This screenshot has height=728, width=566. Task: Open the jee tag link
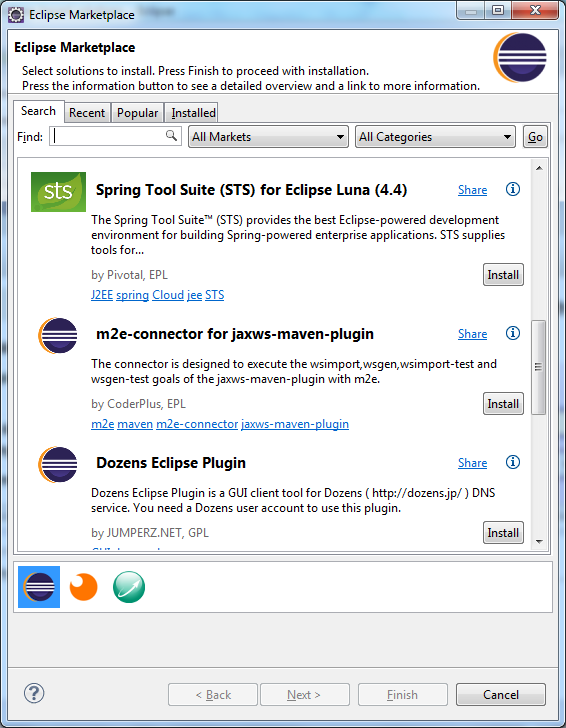(x=195, y=295)
